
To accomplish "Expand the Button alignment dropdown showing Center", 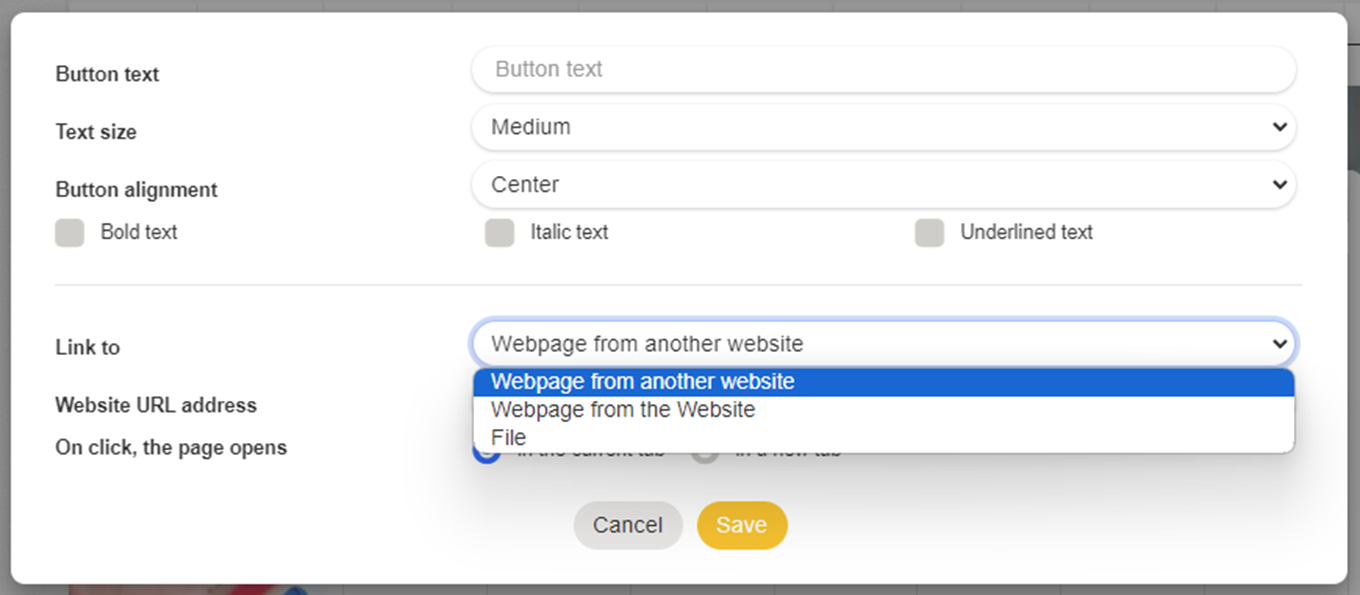I will click(x=883, y=185).
